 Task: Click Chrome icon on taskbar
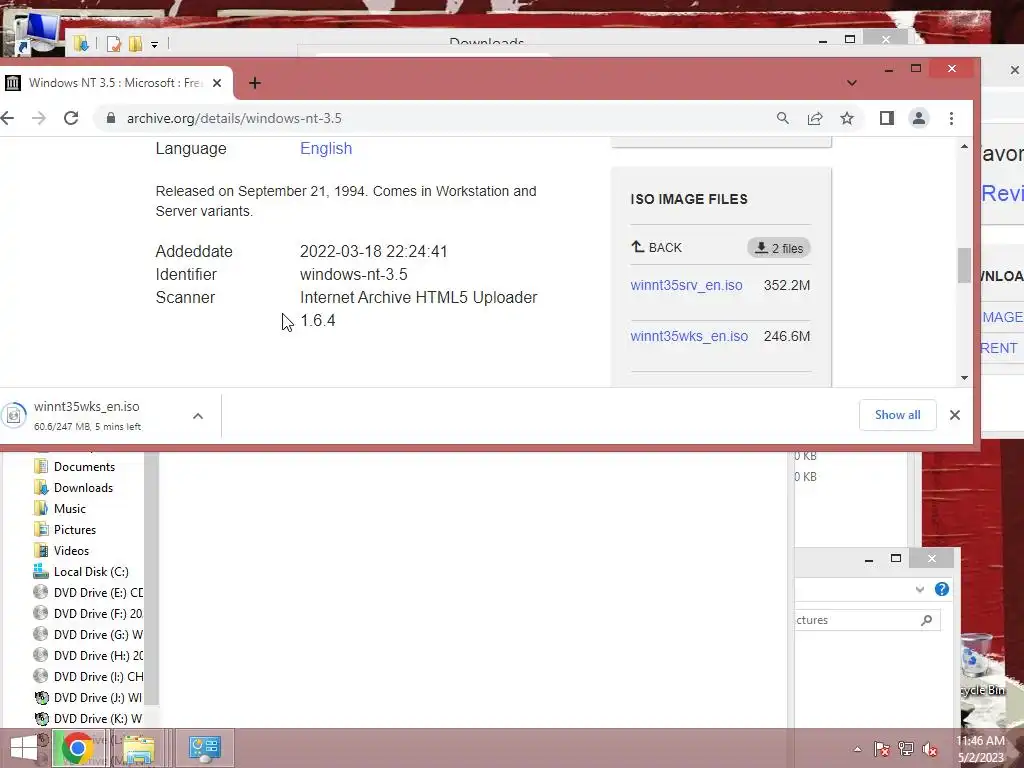(78, 748)
